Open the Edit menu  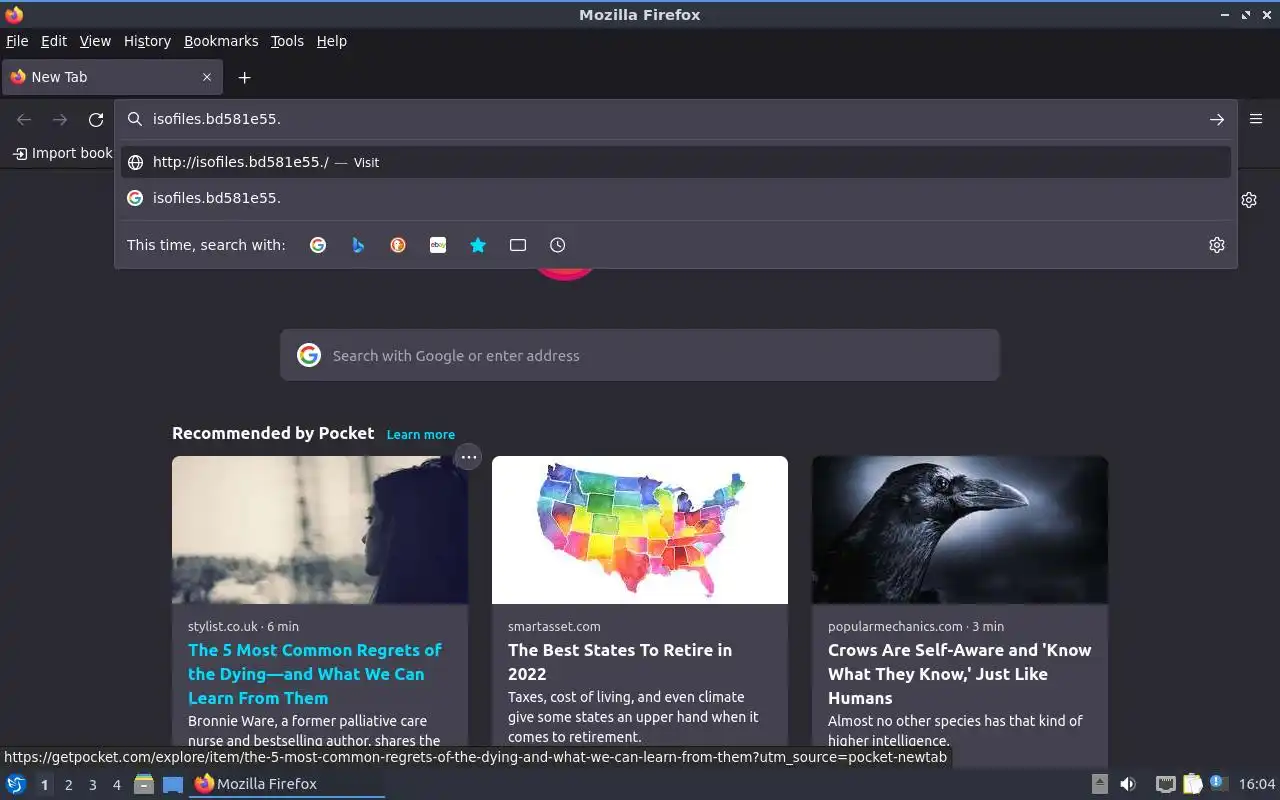(x=54, y=41)
